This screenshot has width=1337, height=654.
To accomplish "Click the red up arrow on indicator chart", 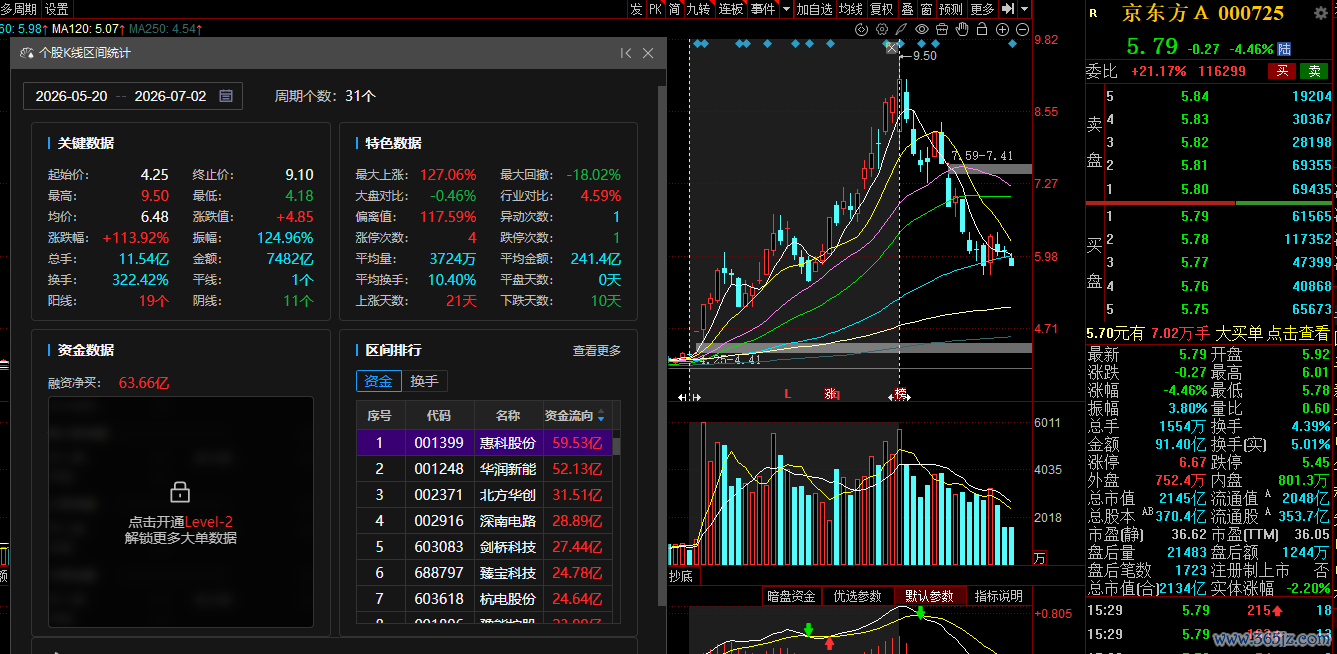I will tap(829, 643).
